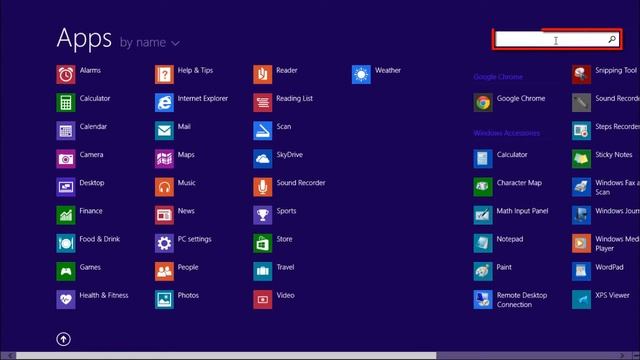The image size is (640, 360).
Task: Open Math Input Panel icon
Action: [483, 216]
